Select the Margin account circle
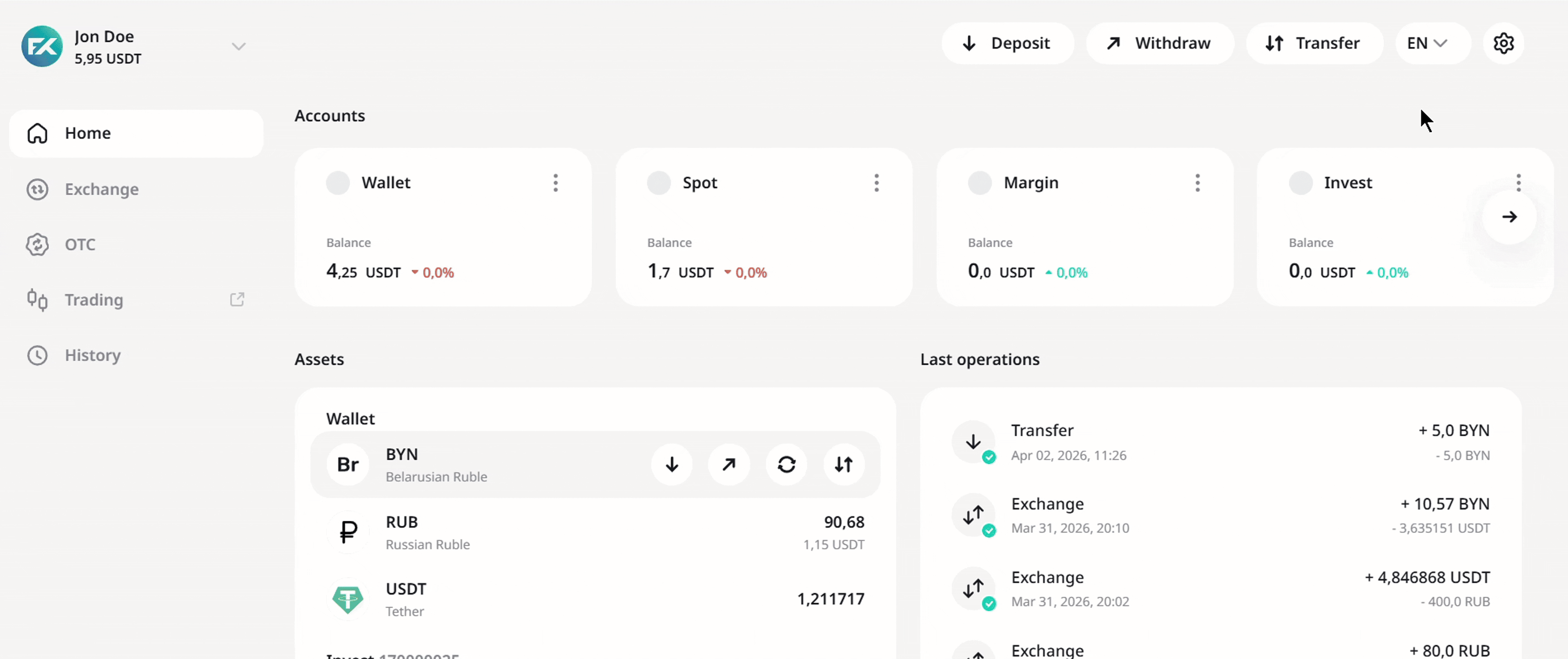 pos(979,183)
